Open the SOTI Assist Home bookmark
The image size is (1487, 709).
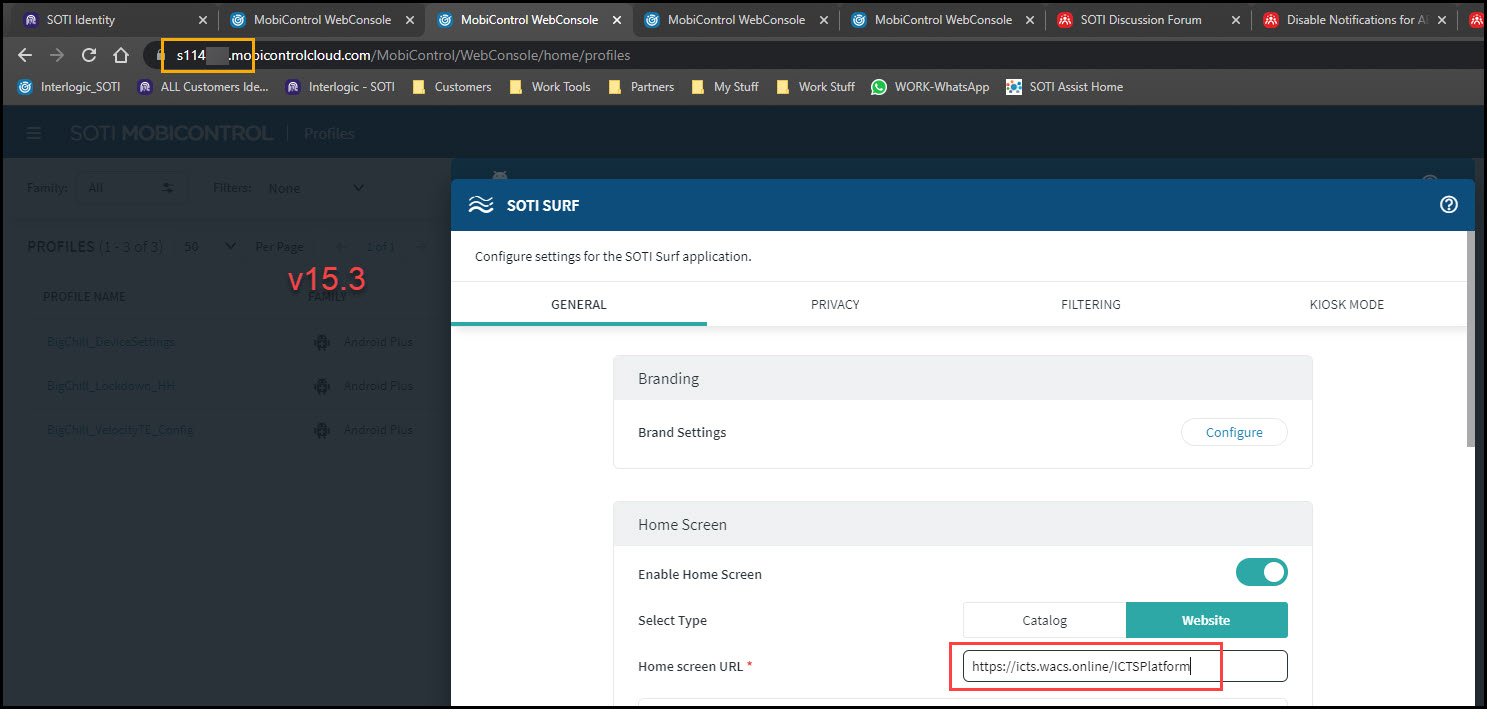(1064, 87)
